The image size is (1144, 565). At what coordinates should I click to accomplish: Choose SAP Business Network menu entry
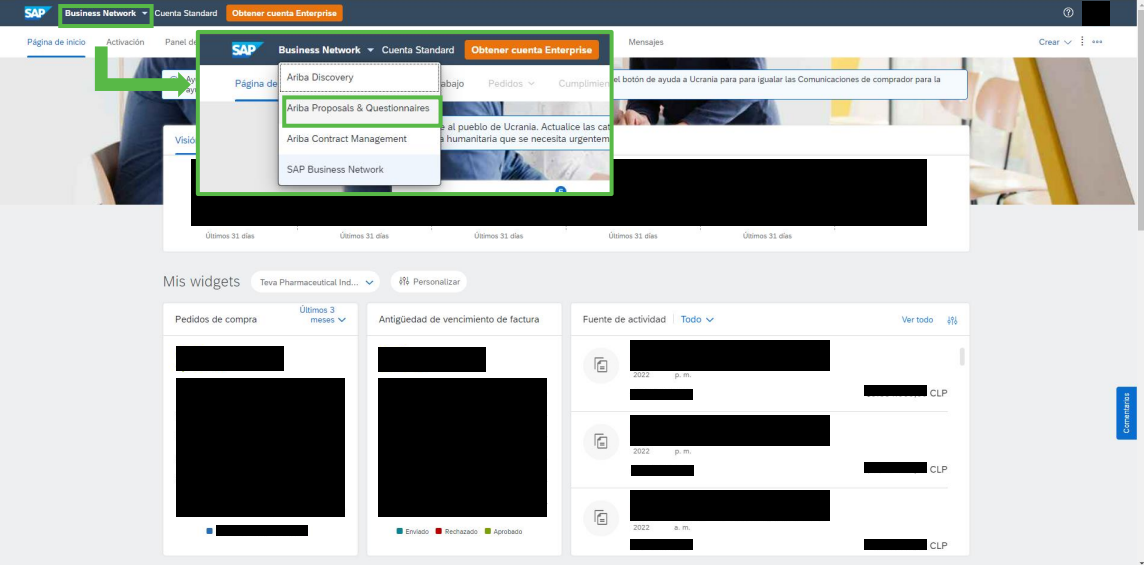point(360,169)
